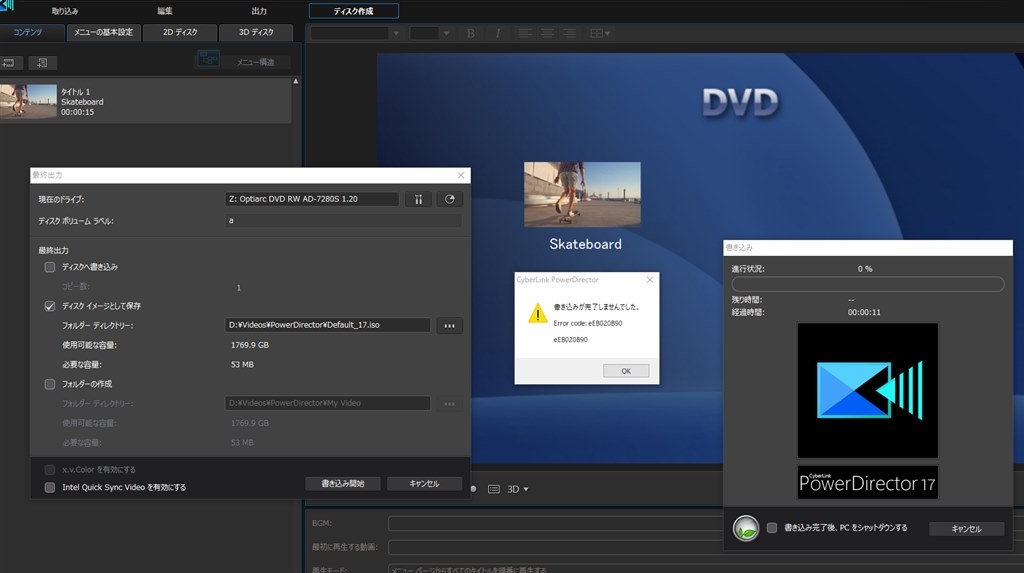Align text left in toolbar
Image resolution: width=1024 pixels, height=573 pixels.
[x=524, y=33]
